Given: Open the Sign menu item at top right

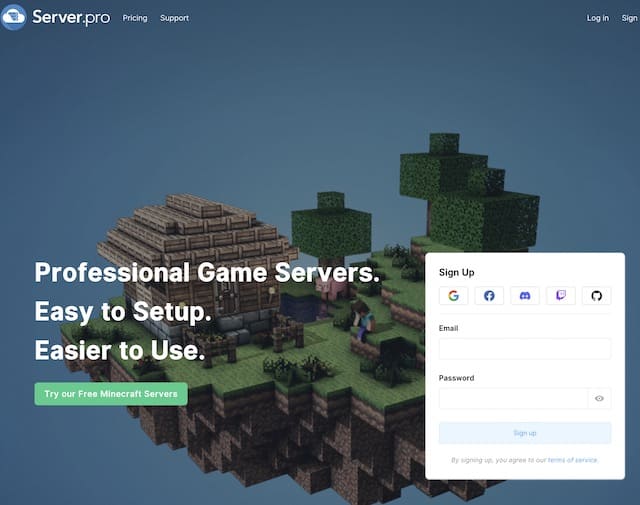Looking at the screenshot, I should point(629,18).
